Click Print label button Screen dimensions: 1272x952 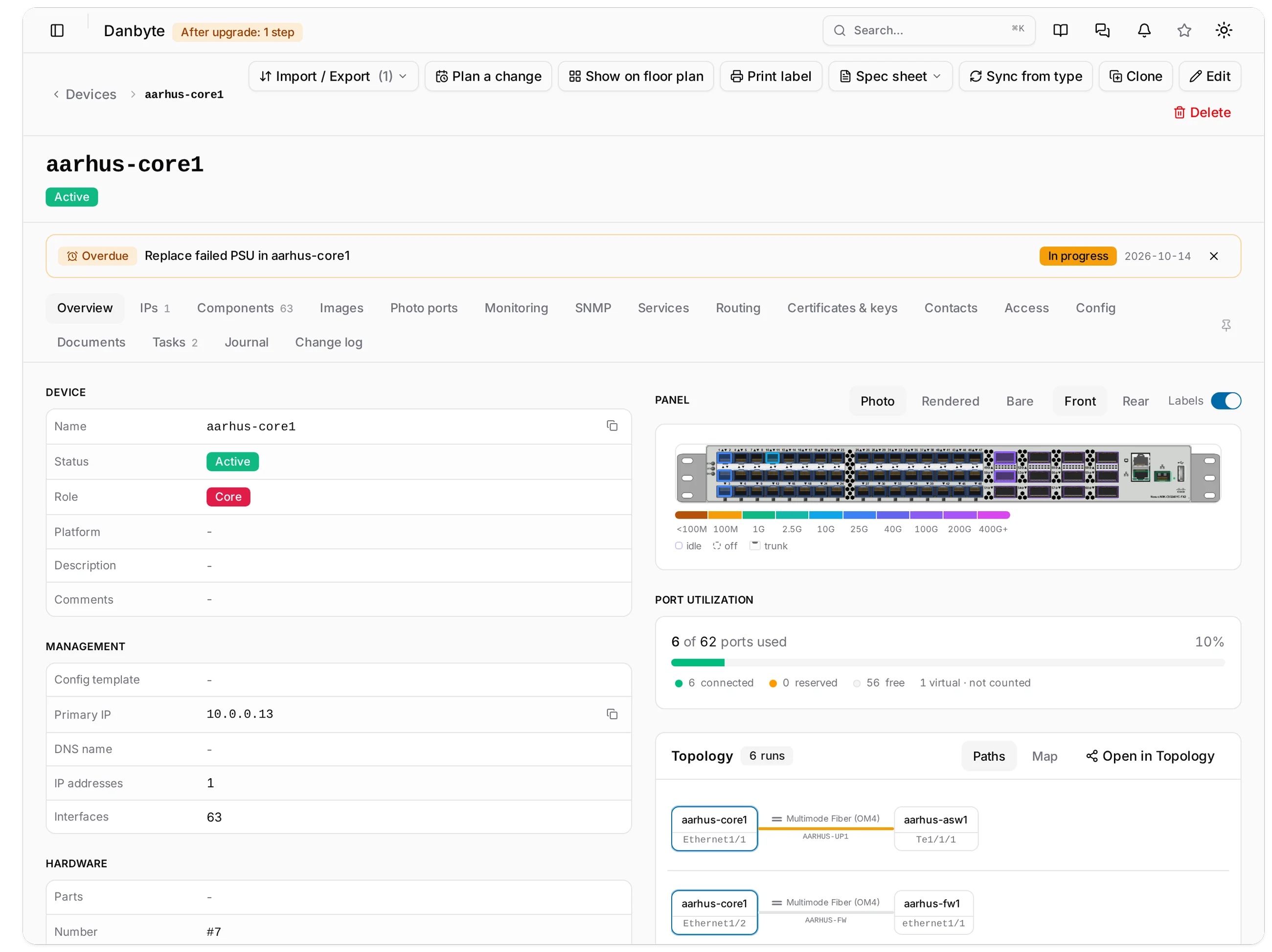tap(771, 76)
